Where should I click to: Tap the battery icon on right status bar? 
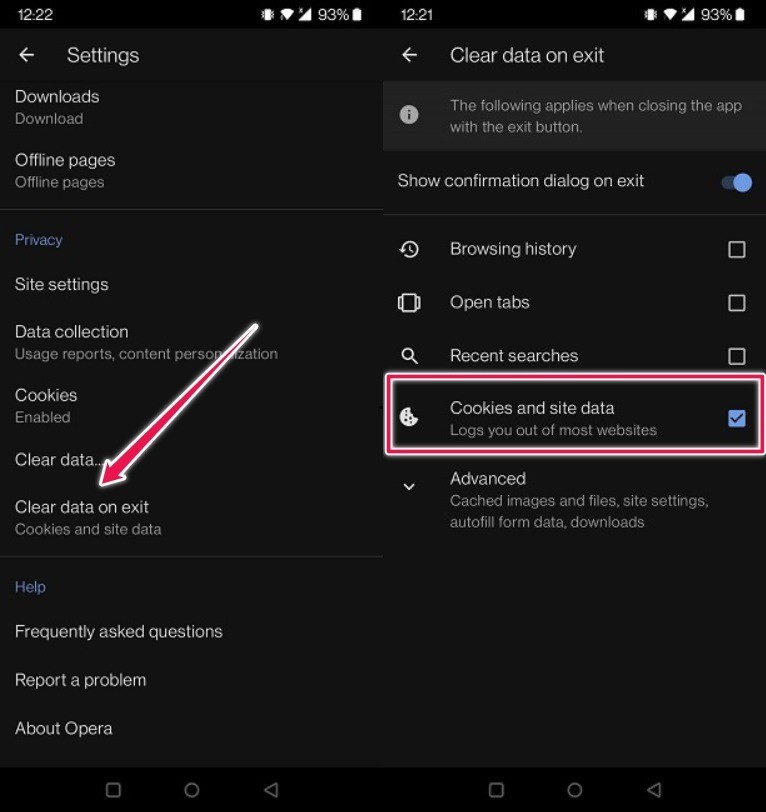click(740, 14)
